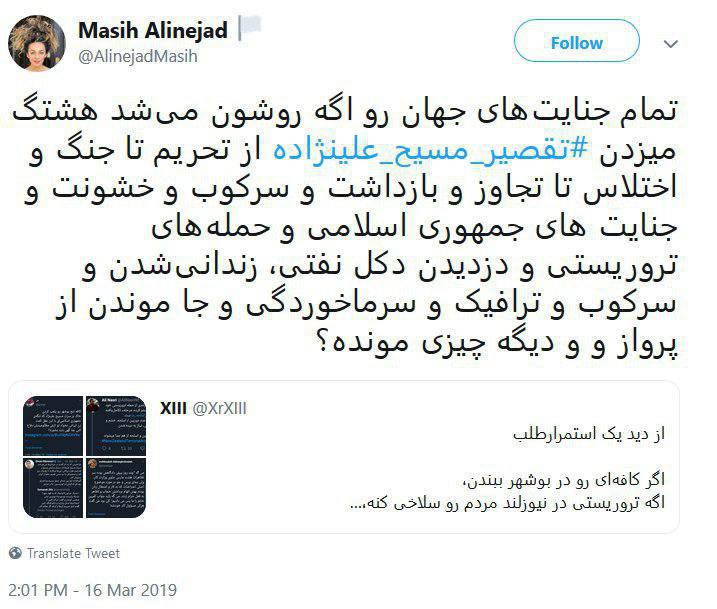This screenshot has width=717, height=609.
Task: Click Masih Alinejad's profile avatar
Action: [x=37, y=43]
